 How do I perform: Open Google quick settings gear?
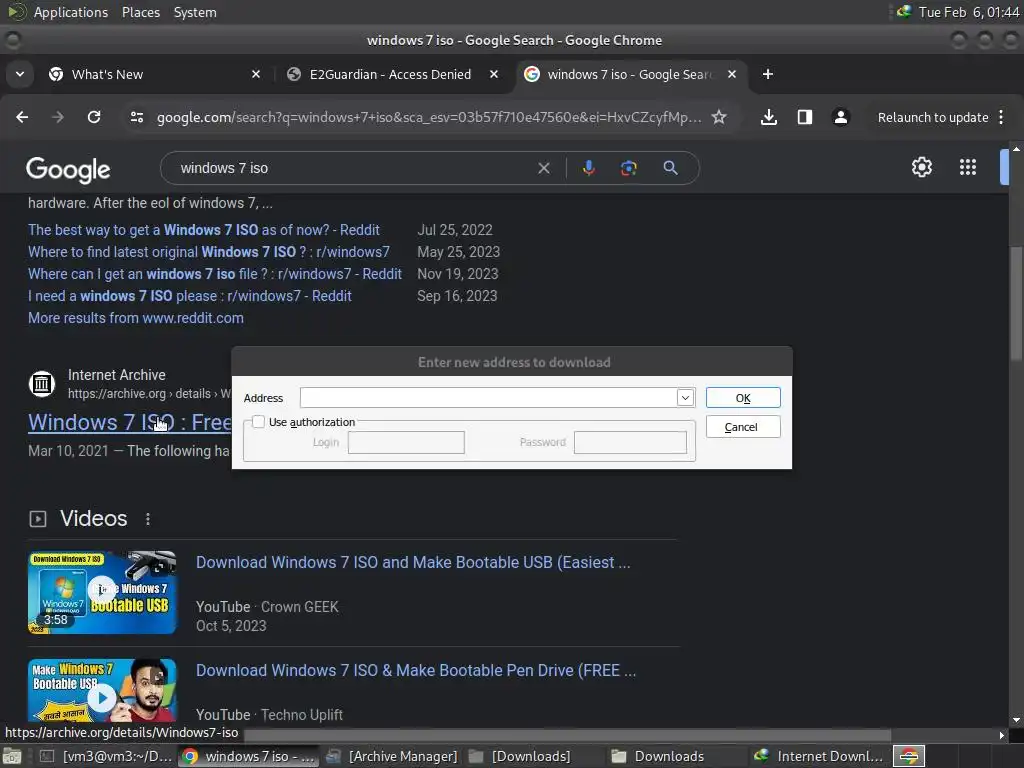921,167
